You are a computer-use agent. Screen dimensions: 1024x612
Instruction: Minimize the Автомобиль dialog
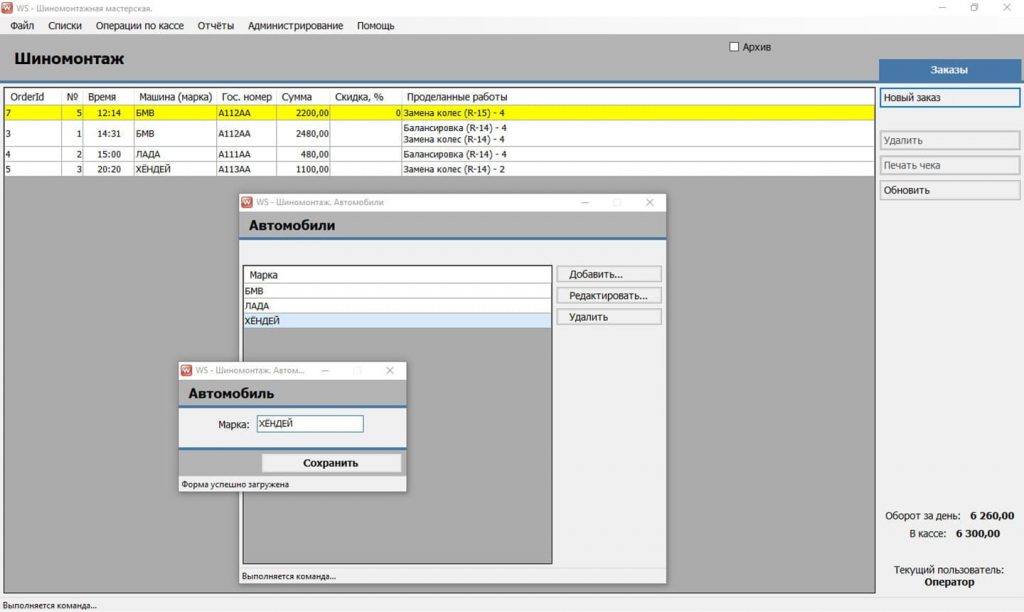pyautogui.click(x=325, y=370)
